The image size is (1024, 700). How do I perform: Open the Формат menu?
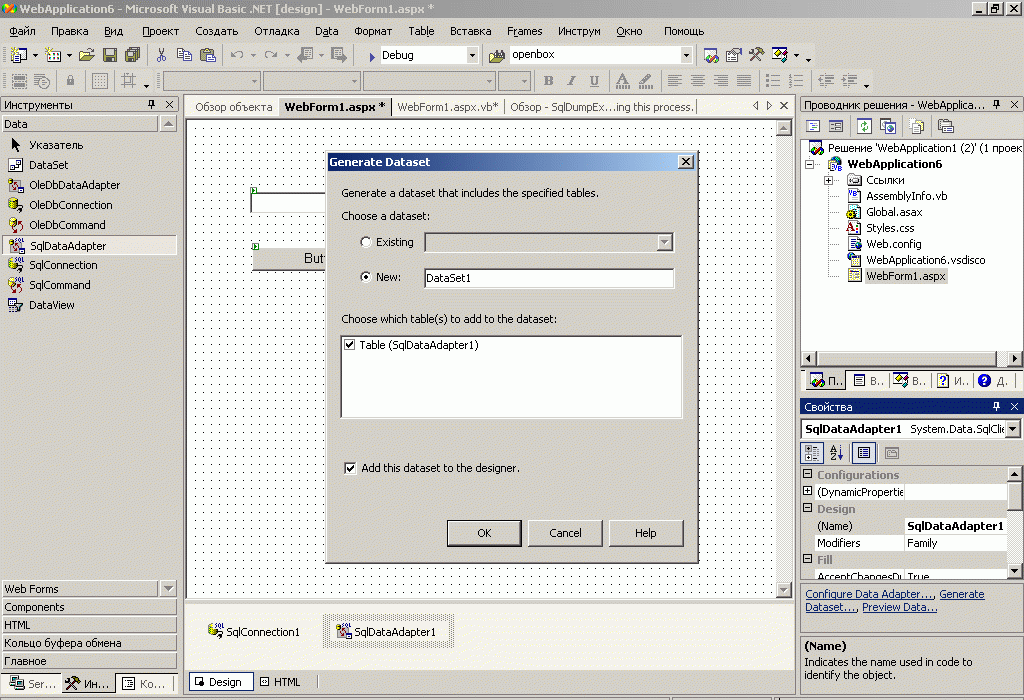tap(373, 31)
